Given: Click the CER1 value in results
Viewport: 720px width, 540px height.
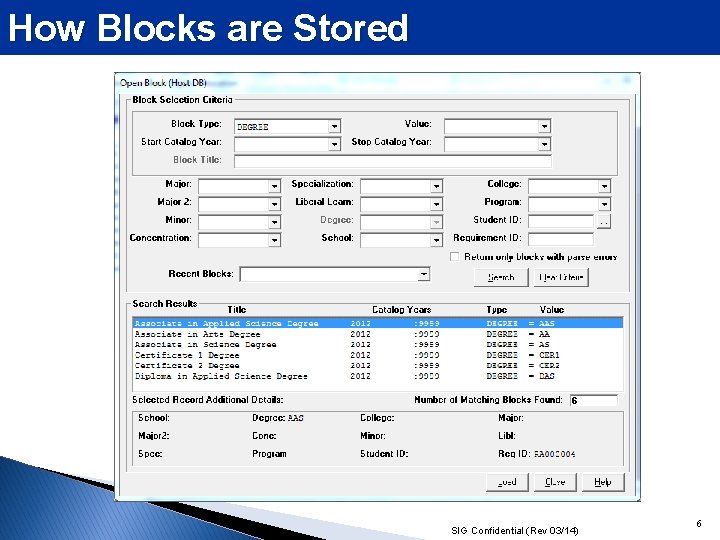Looking at the screenshot, I should tap(549, 355).
